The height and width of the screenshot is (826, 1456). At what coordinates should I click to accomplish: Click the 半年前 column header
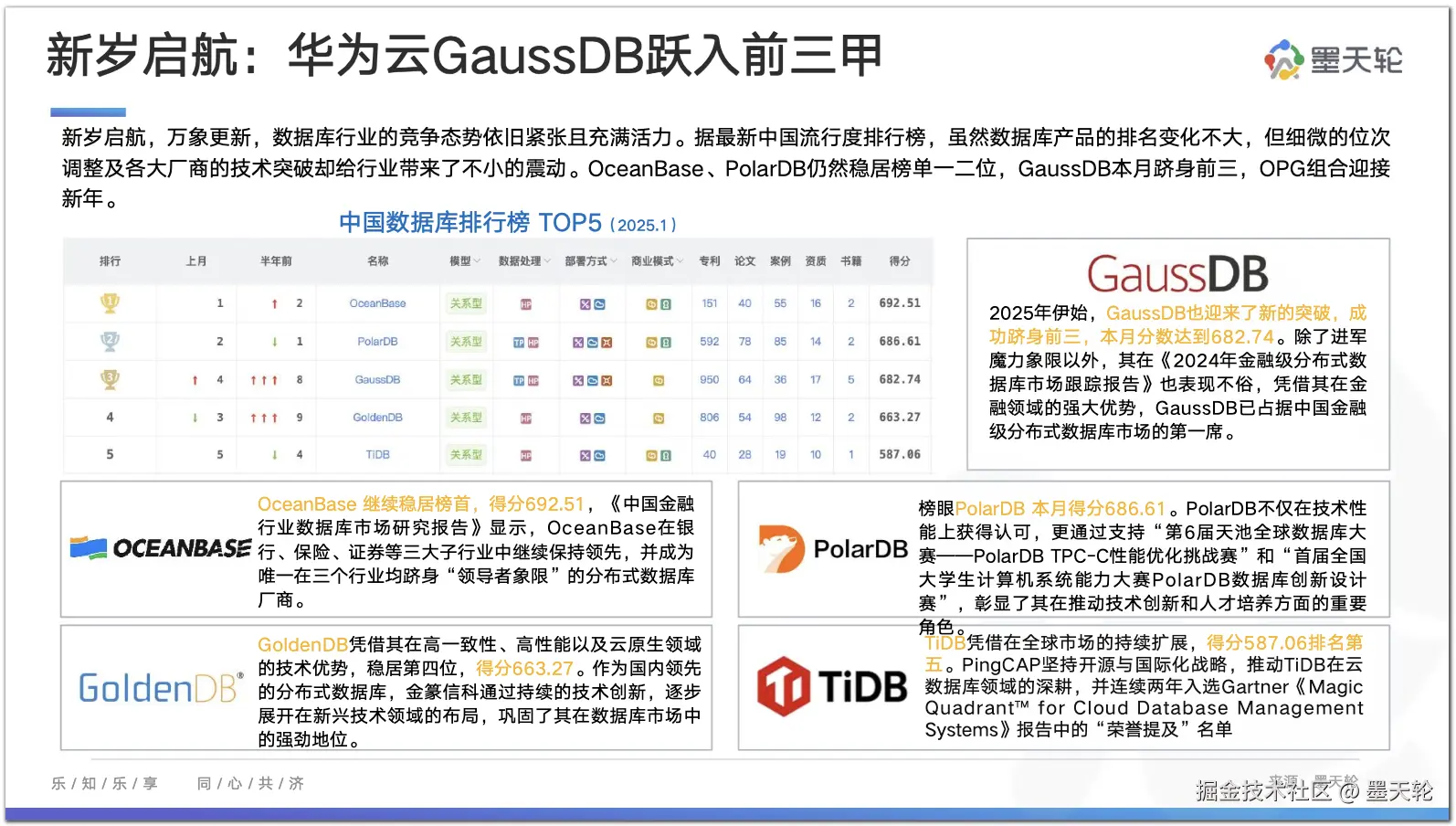pos(276,261)
